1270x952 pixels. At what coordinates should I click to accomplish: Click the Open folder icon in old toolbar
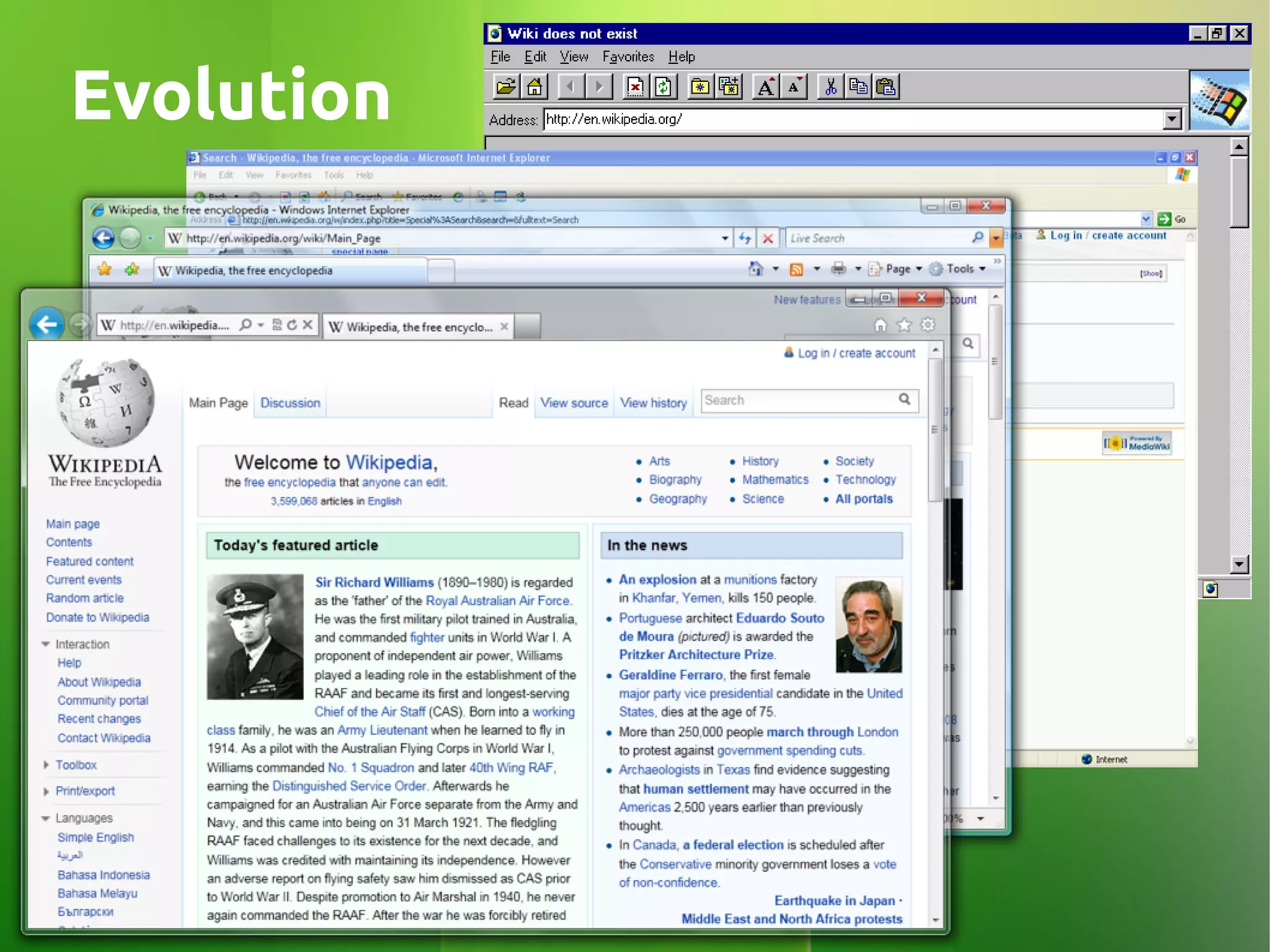[506, 87]
